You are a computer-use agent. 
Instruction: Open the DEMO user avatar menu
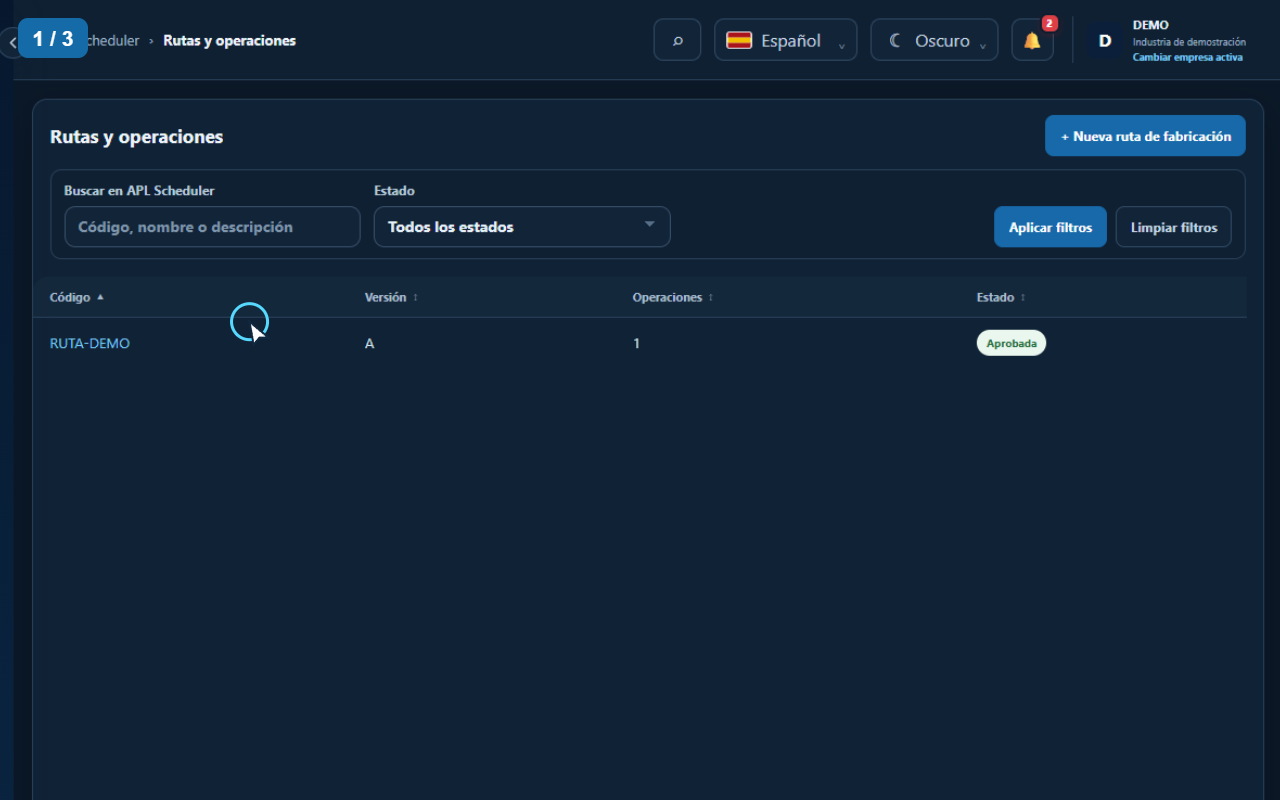point(1105,41)
